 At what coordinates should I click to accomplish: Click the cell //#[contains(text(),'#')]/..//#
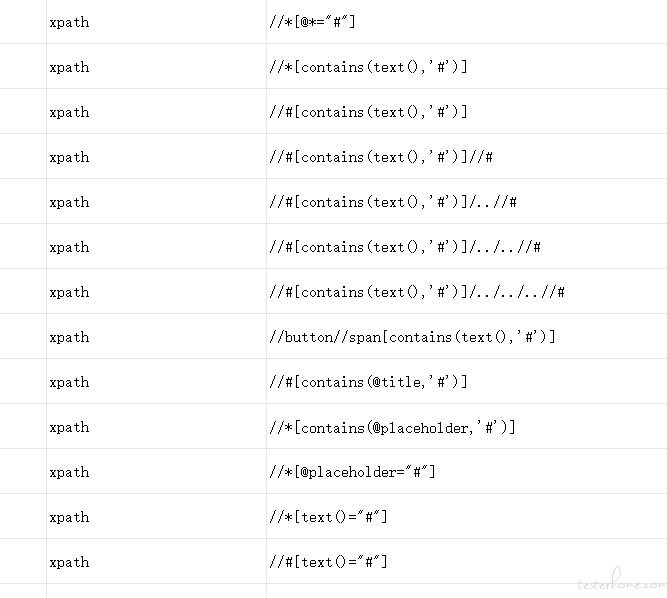click(467, 201)
